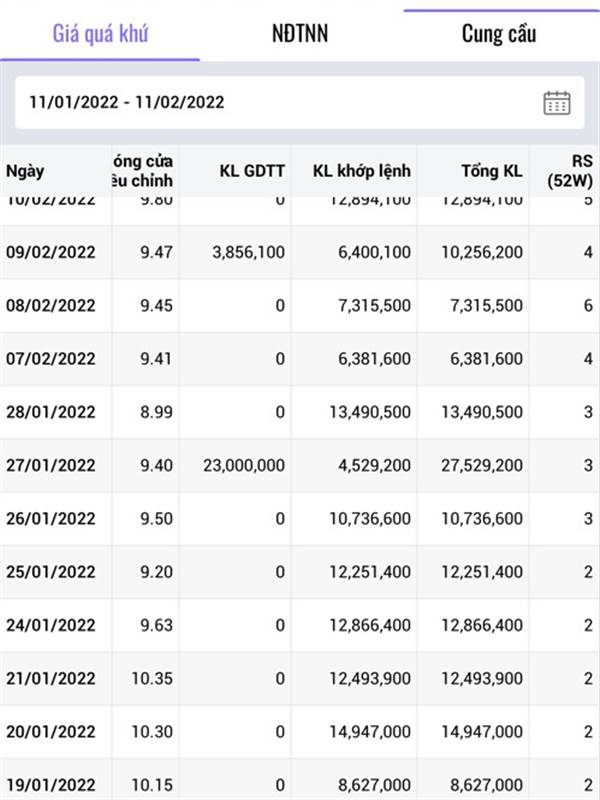Click the KL khớp lệnh column header
This screenshot has height=800, width=600.
pos(362,171)
